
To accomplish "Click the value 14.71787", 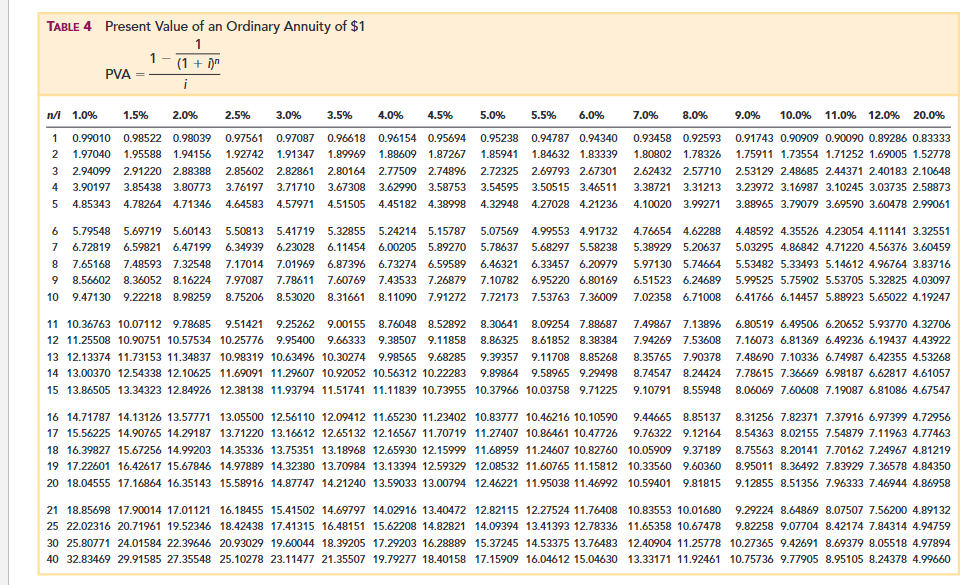I will 89,417.
